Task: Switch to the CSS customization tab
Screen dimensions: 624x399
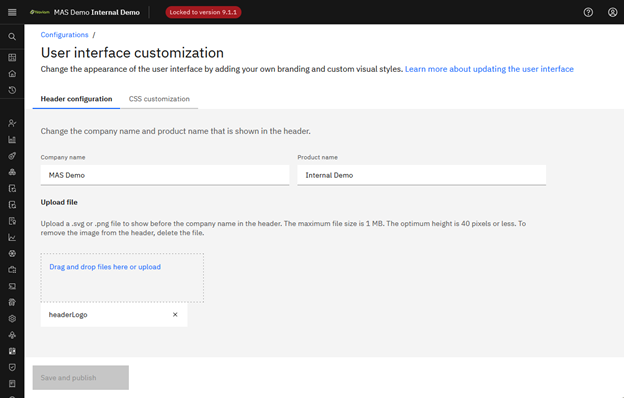Action: [x=159, y=99]
